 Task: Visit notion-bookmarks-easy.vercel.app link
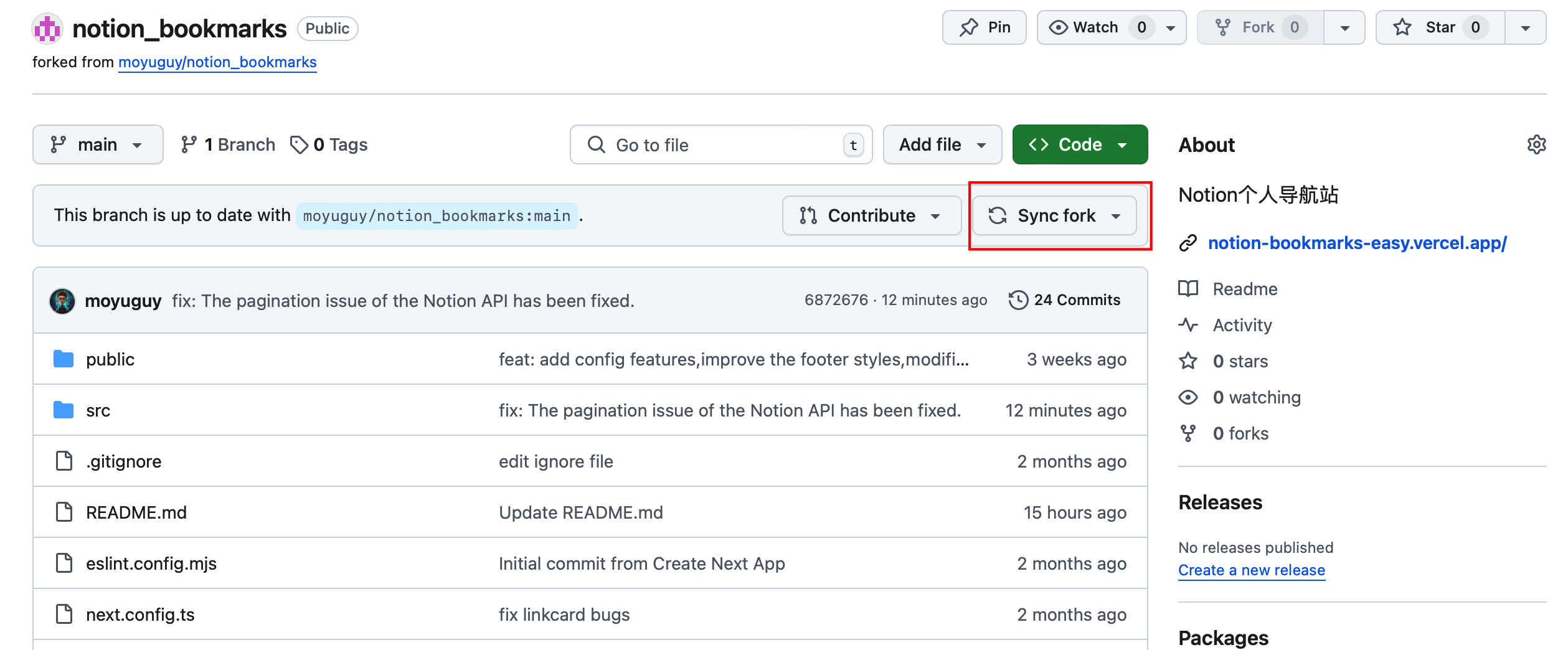click(x=1358, y=243)
